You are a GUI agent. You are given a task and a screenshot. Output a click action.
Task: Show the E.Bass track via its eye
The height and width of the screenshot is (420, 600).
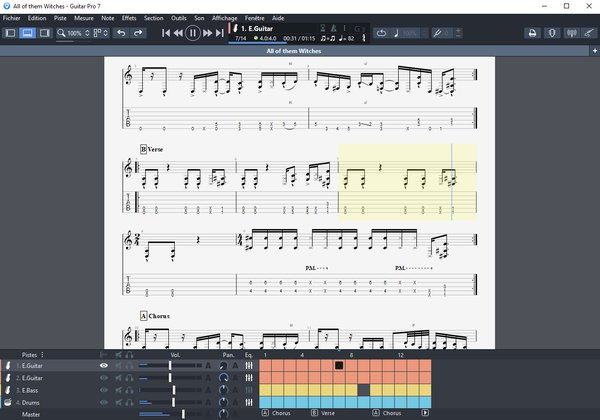pos(104,390)
